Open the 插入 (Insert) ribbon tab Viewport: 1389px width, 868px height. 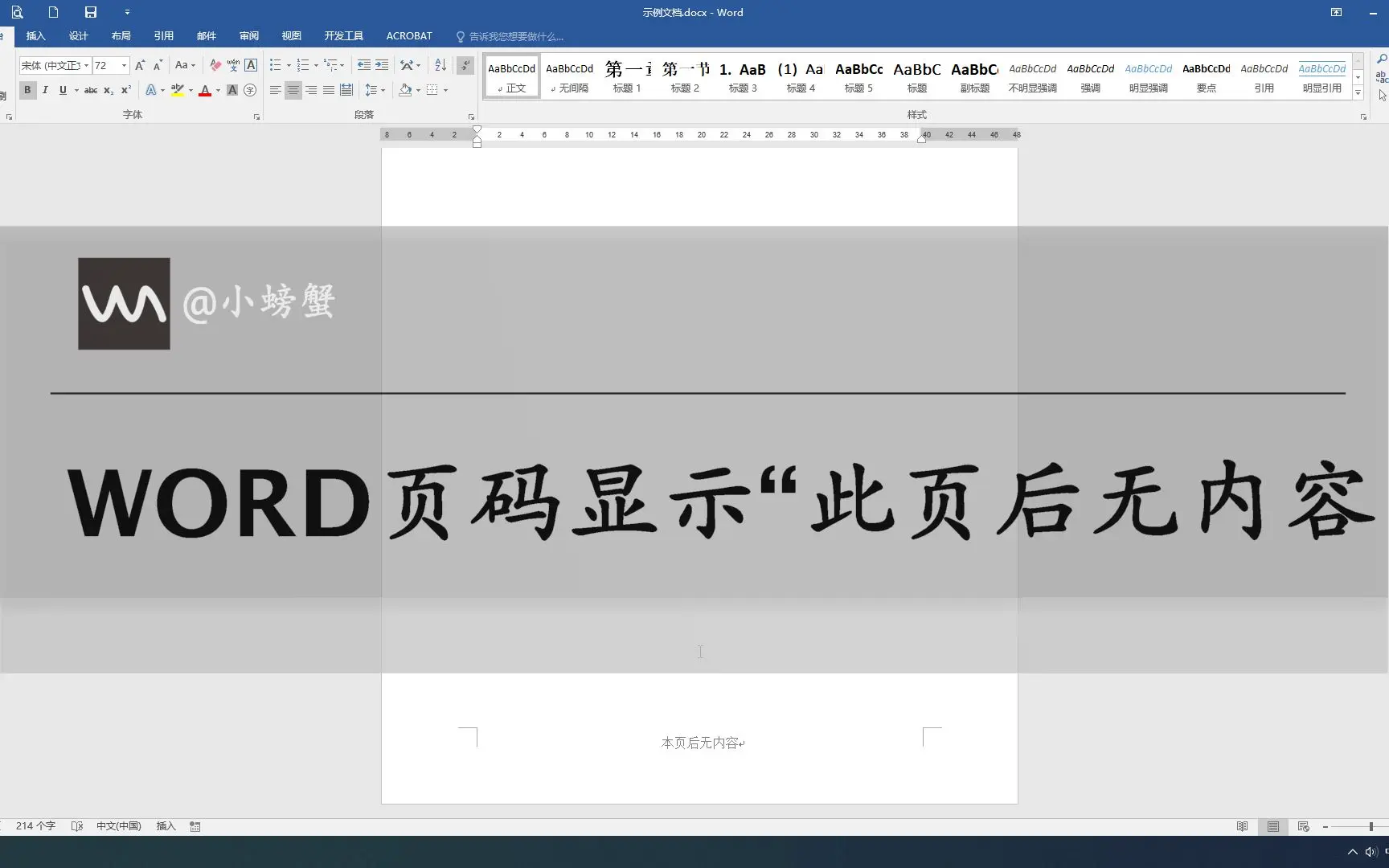pos(35,36)
